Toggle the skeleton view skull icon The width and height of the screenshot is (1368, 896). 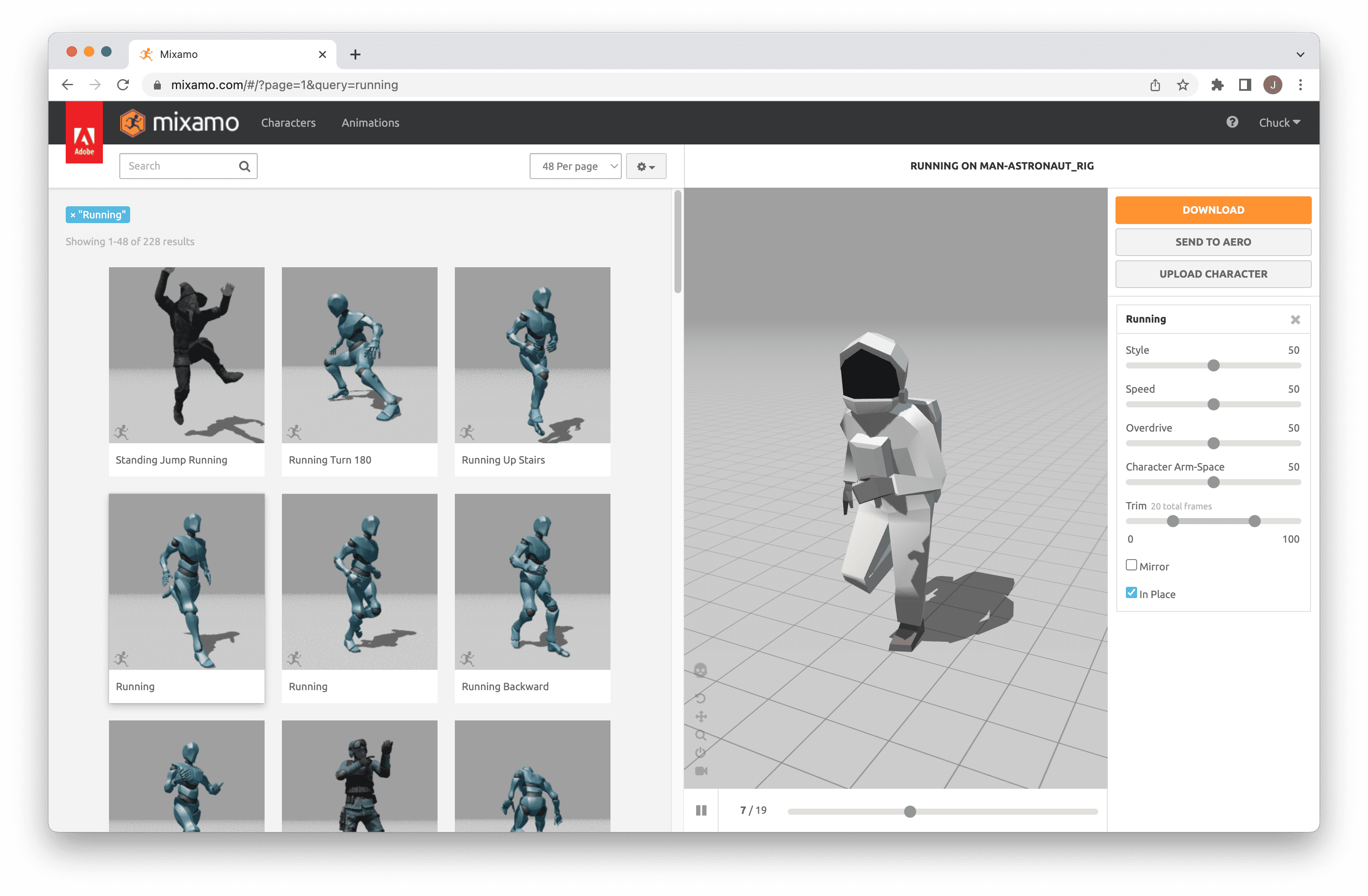(700, 670)
